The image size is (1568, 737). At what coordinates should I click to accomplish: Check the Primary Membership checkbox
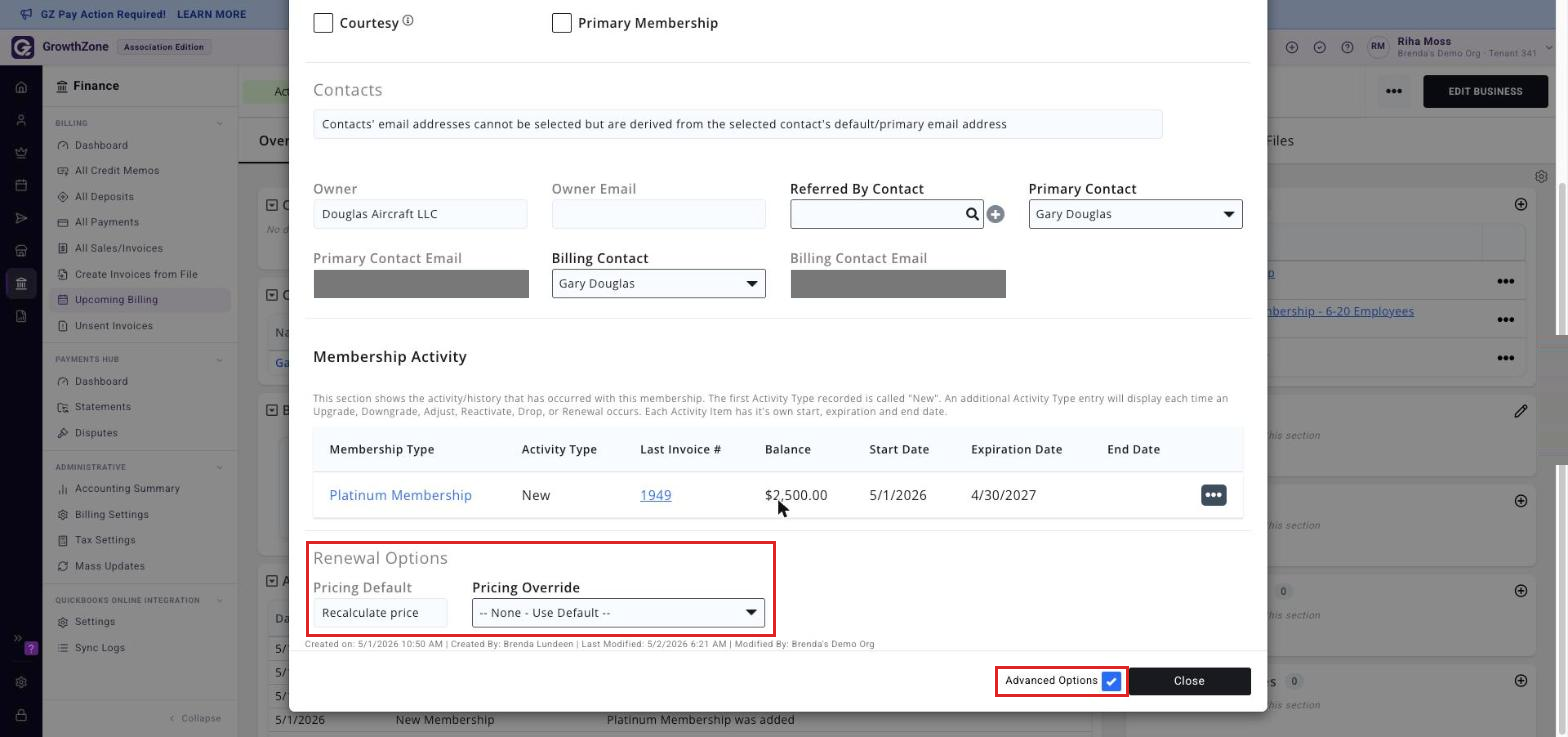coord(562,23)
